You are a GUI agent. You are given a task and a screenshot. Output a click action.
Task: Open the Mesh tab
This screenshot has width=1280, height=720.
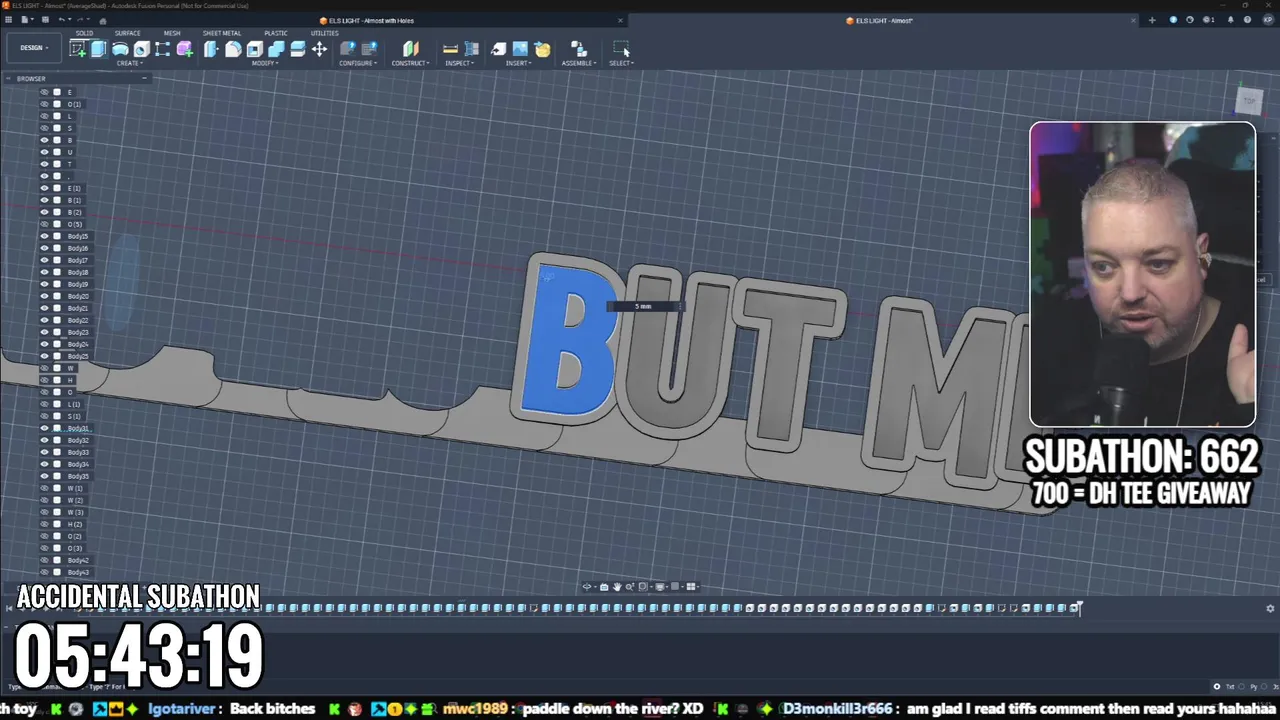172,33
